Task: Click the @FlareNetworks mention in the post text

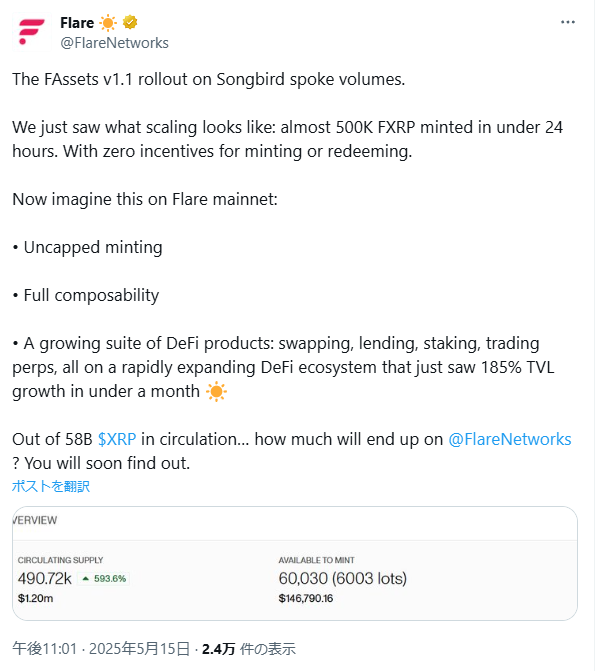Action: coord(510,439)
